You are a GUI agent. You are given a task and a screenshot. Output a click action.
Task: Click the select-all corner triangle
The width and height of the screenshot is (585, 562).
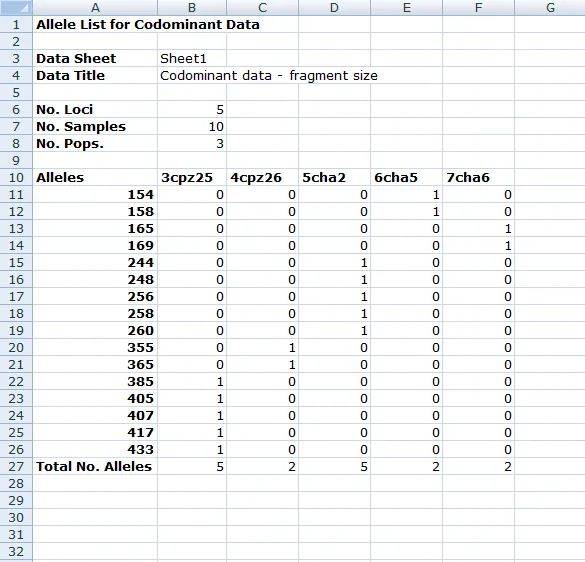[16, 7]
